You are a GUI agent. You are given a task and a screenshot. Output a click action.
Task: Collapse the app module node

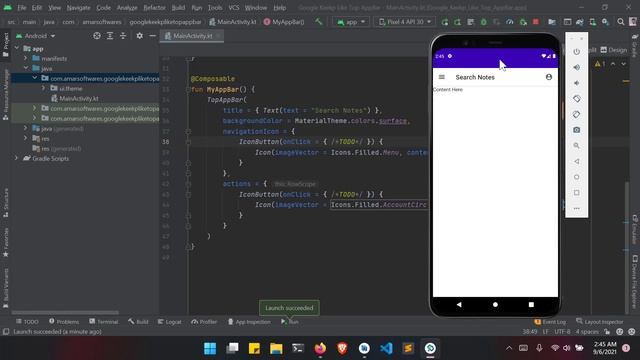[17, 49]
